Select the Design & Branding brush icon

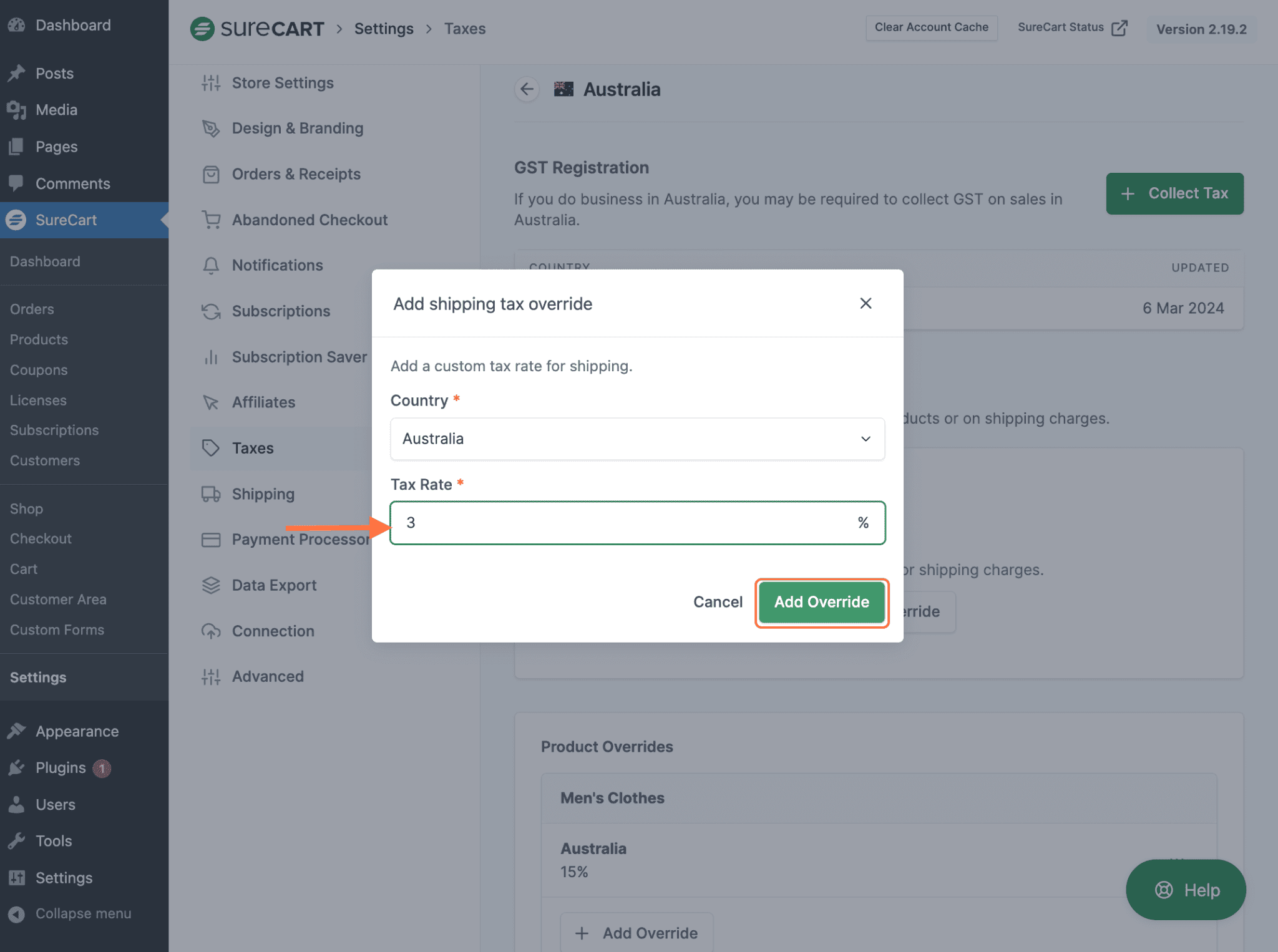click(x=210, y=128)
